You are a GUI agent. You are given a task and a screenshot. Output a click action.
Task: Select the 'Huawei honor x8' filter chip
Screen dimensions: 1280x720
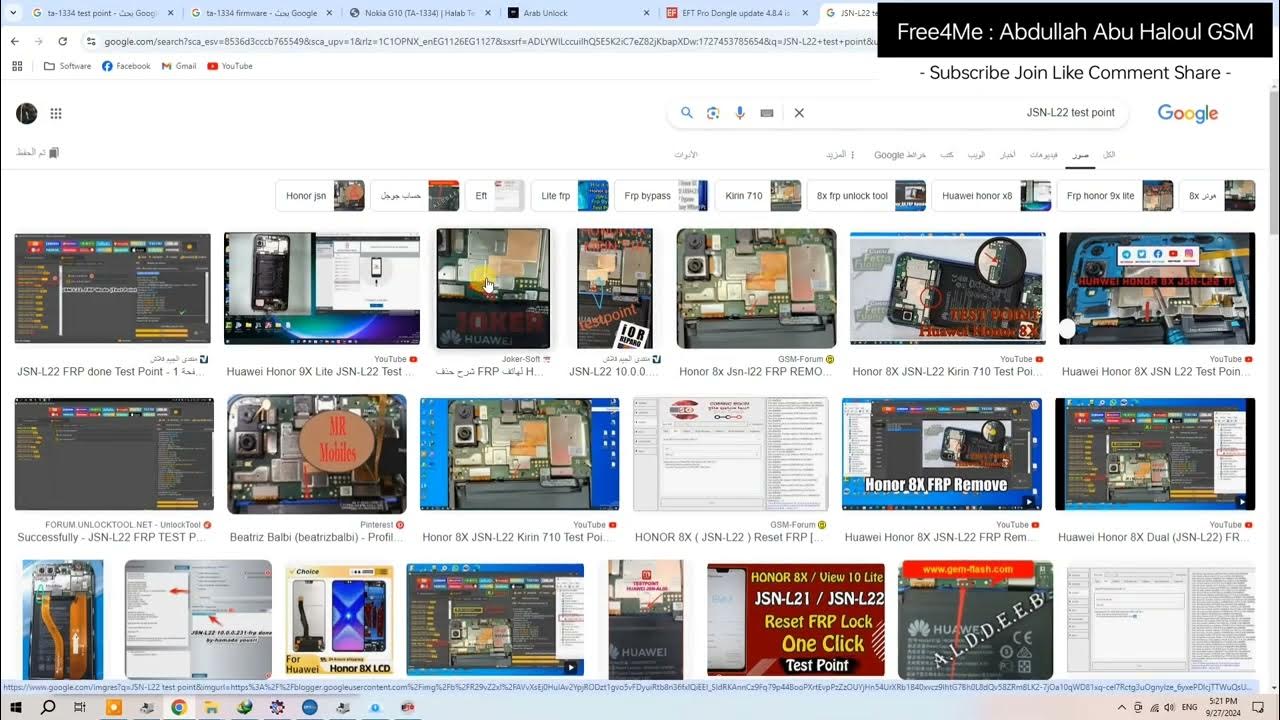point(991,196)
